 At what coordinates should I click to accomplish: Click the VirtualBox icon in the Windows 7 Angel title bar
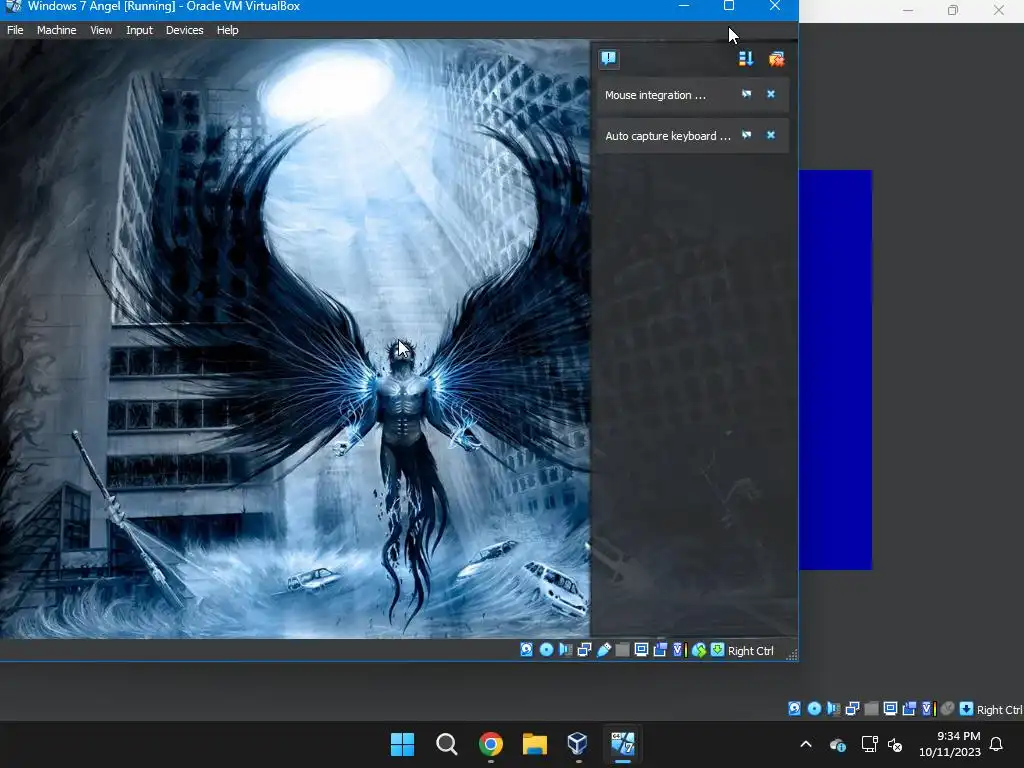[x=12, y=7]
